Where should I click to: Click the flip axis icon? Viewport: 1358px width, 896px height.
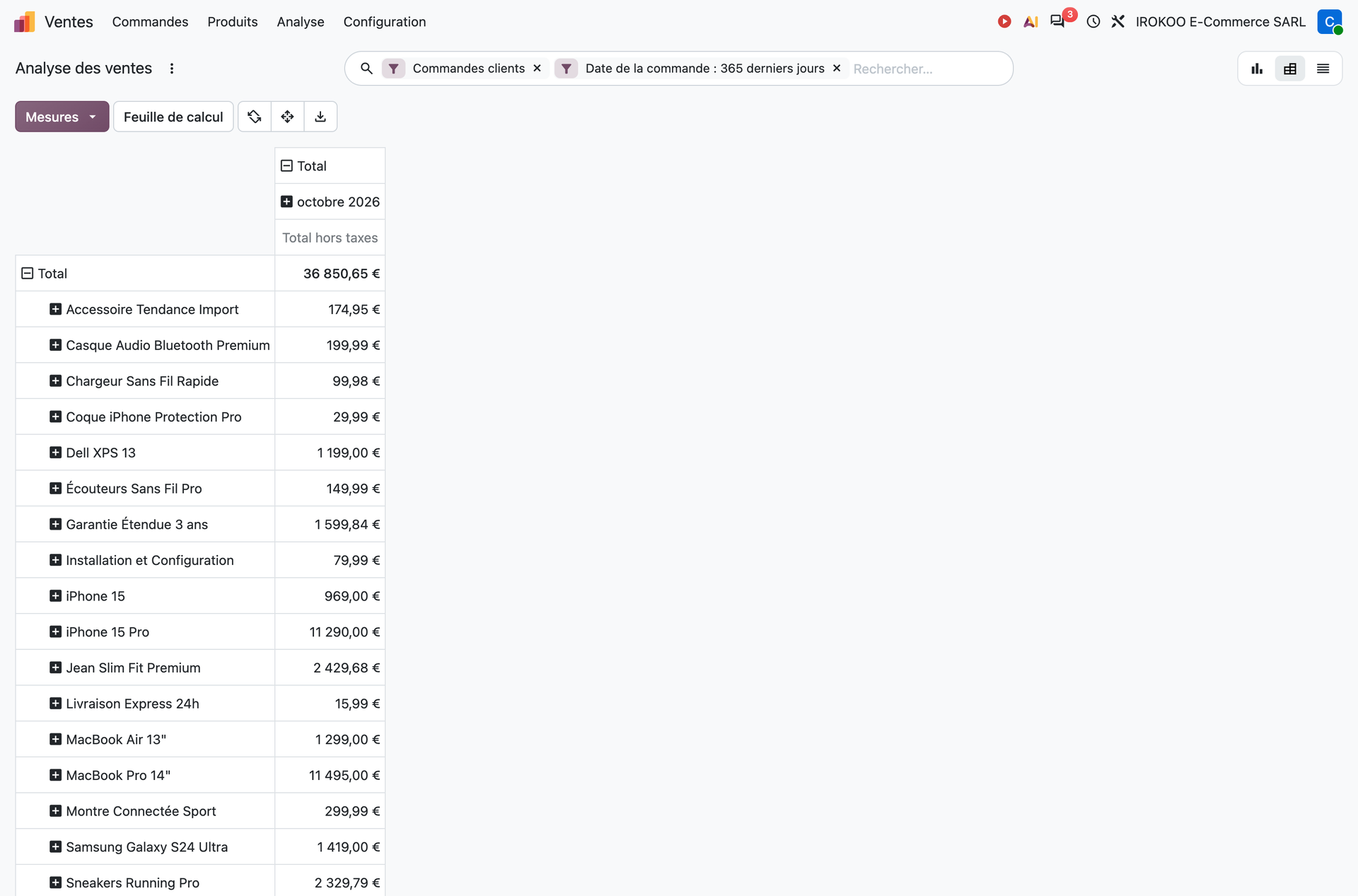coord(255,117)
